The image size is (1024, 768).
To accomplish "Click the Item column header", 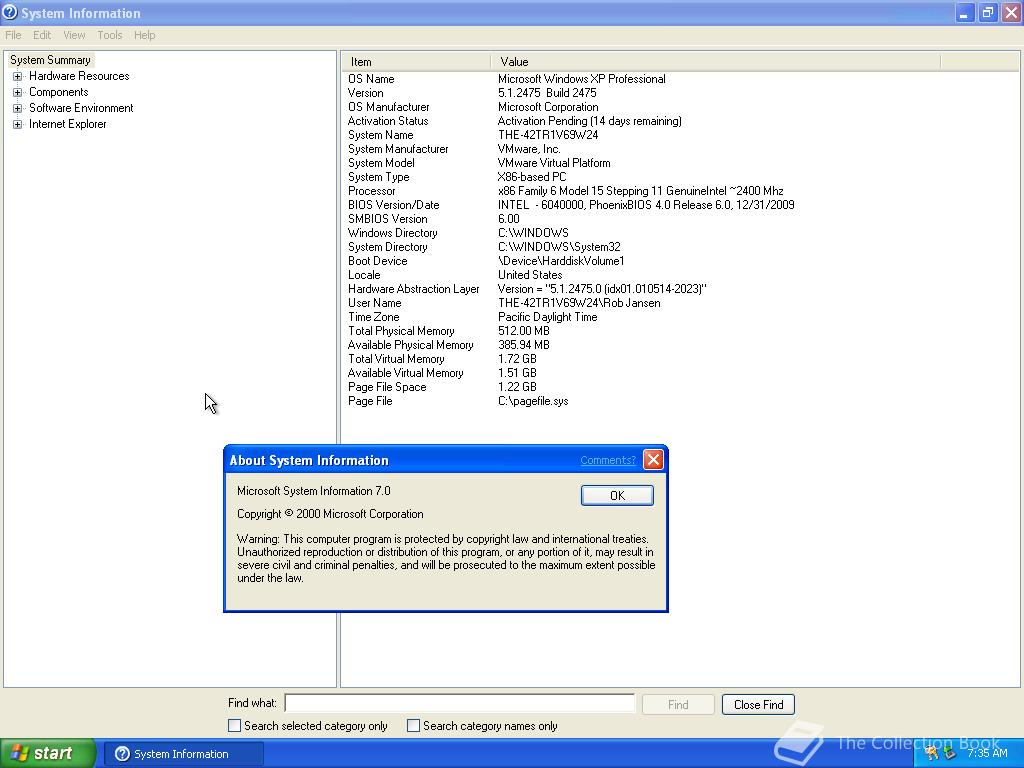I will click(x=416, y=62).
